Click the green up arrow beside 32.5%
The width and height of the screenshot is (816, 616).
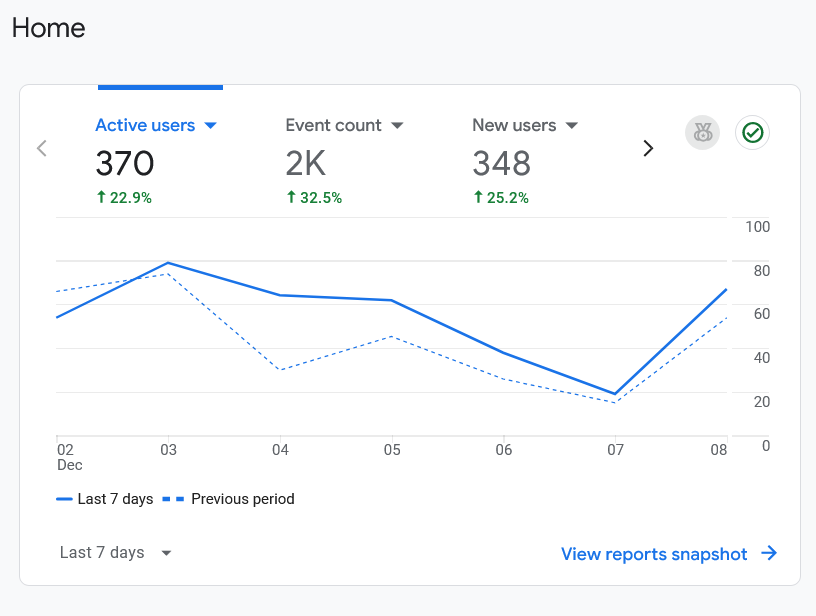tap(291, 198)
